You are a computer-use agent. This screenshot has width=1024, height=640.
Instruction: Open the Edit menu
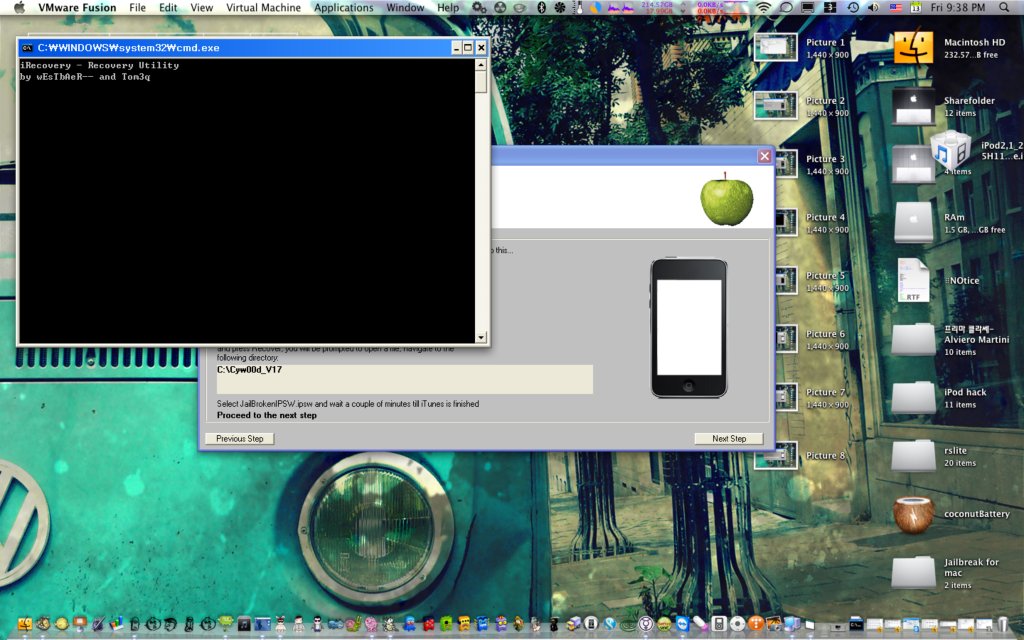(x=168, y=8)
